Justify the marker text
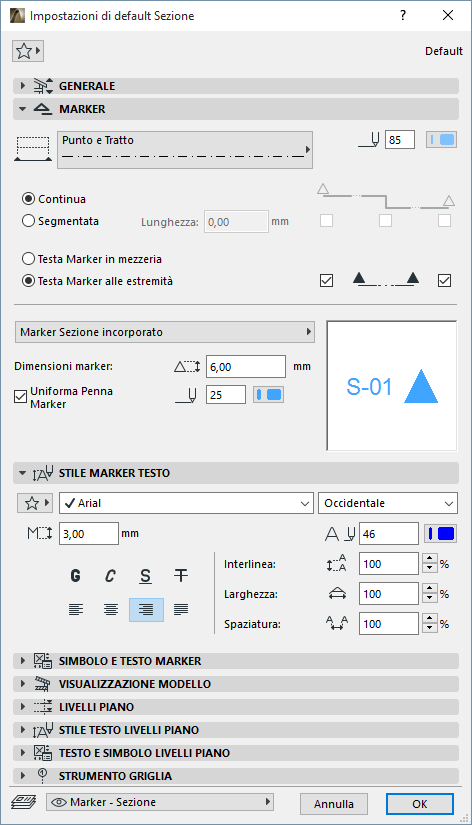The height and width of the screenshot is (825, 472). (181, 610)
